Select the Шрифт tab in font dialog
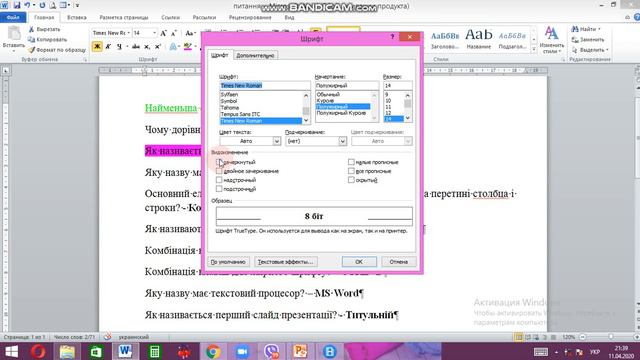640x360 pixels. coord(220,55)
